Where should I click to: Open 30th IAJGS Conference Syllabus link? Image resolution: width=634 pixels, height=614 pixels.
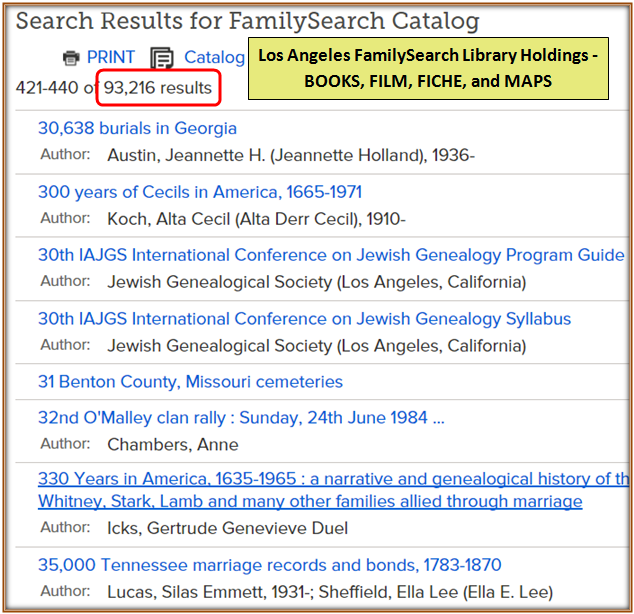[x=304, y=319]
